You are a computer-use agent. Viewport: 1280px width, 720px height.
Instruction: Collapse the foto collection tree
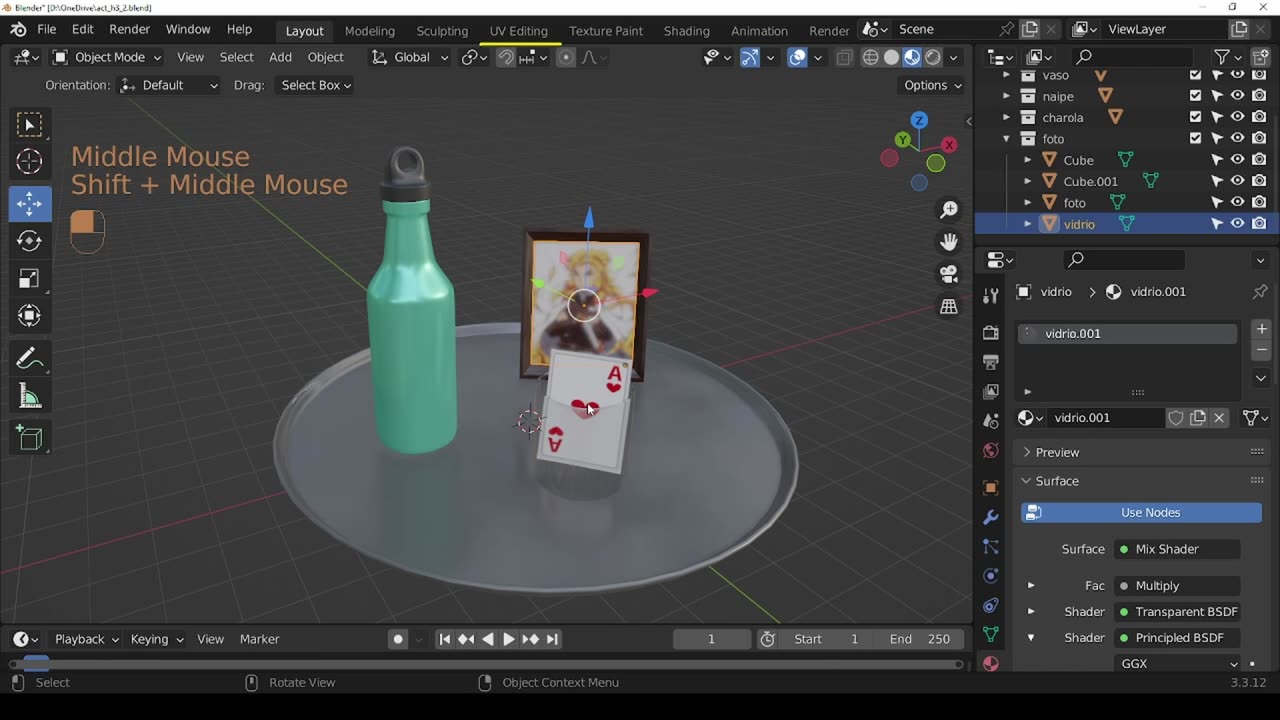coord(1006,139)
